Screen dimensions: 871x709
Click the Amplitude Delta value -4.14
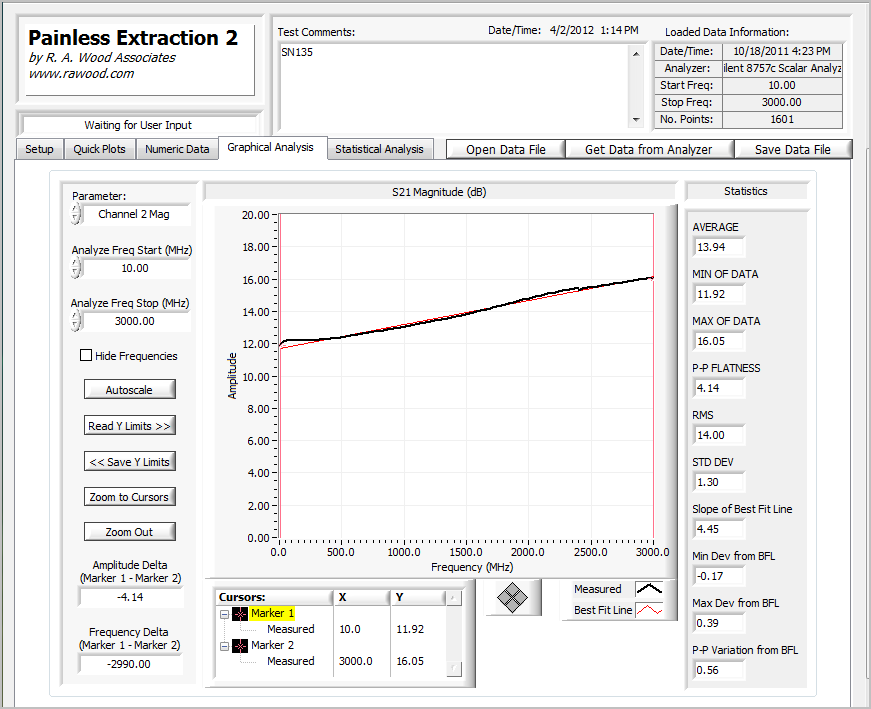point(131,597)
